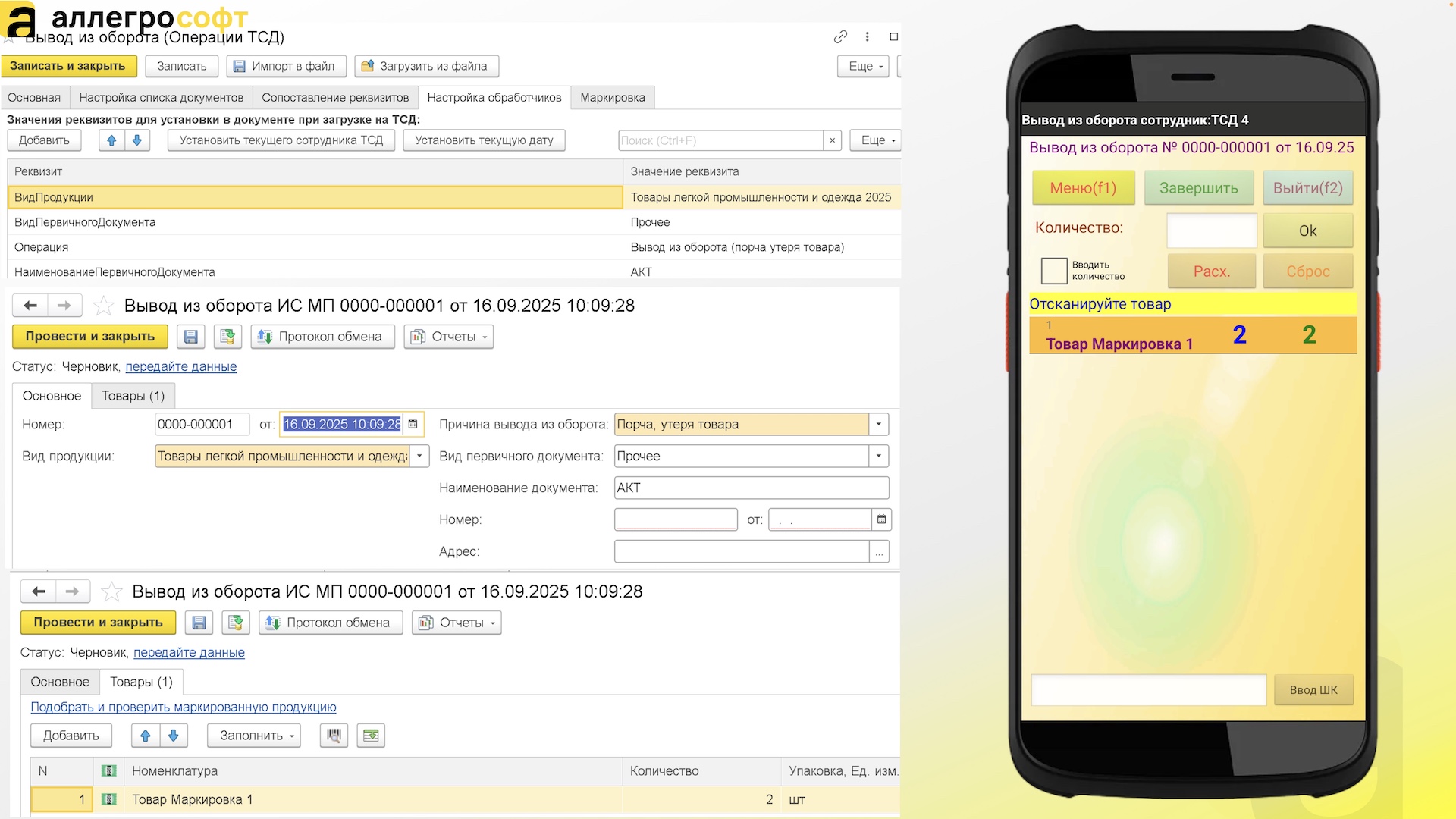
Task: Click передайте данные link in middle window
Action: point(181,367)
